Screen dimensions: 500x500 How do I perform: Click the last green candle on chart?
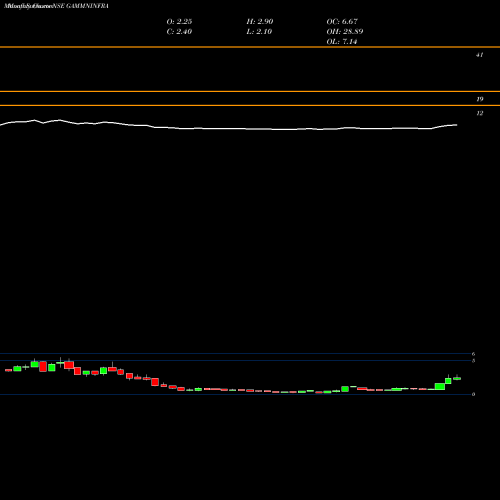point(457,378)
